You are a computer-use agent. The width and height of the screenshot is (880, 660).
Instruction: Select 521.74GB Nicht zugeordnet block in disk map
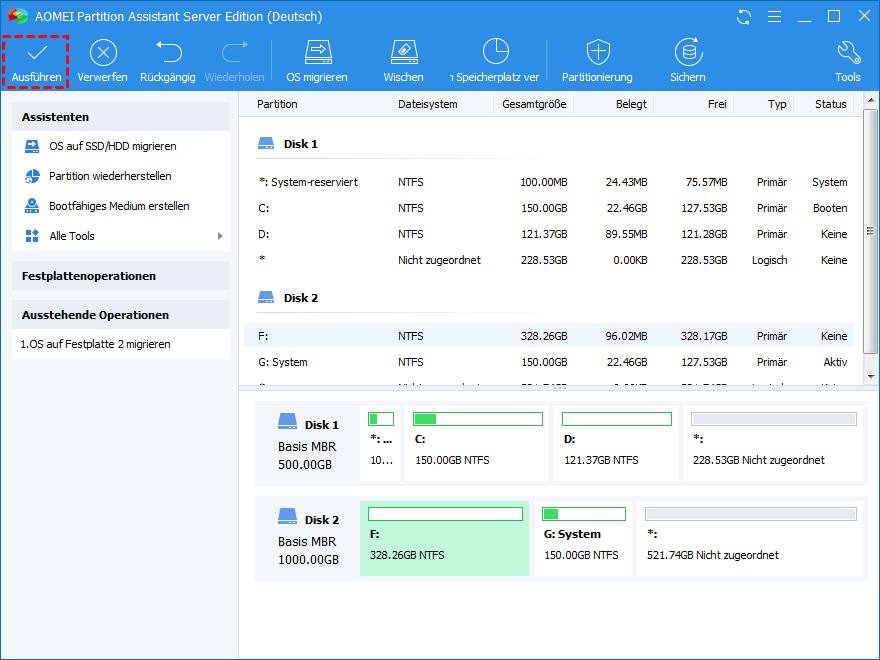[x=750, y=538]
